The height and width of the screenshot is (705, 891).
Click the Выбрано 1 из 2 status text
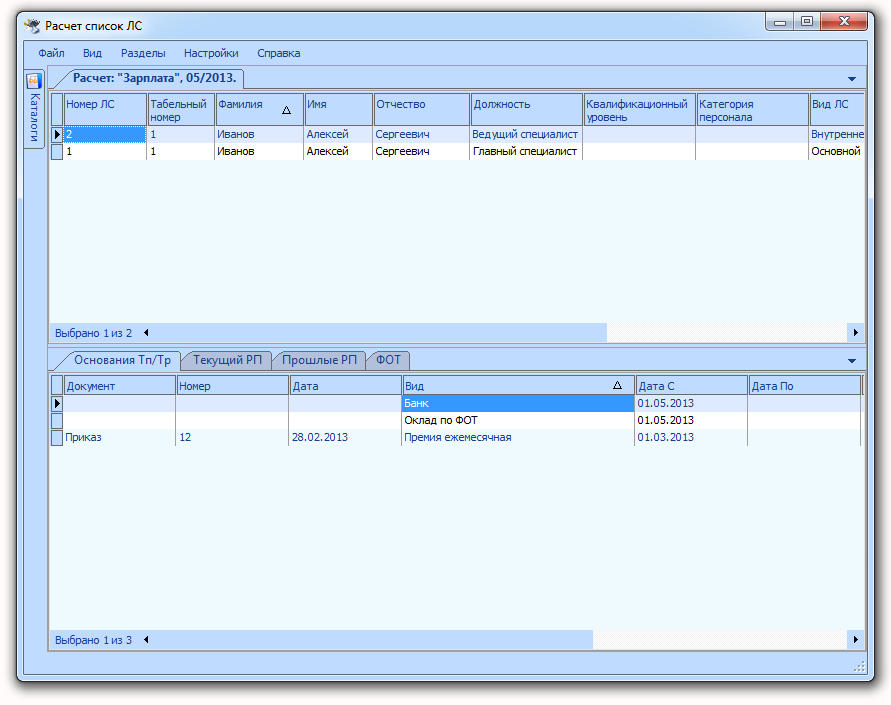tap(93, 333)
